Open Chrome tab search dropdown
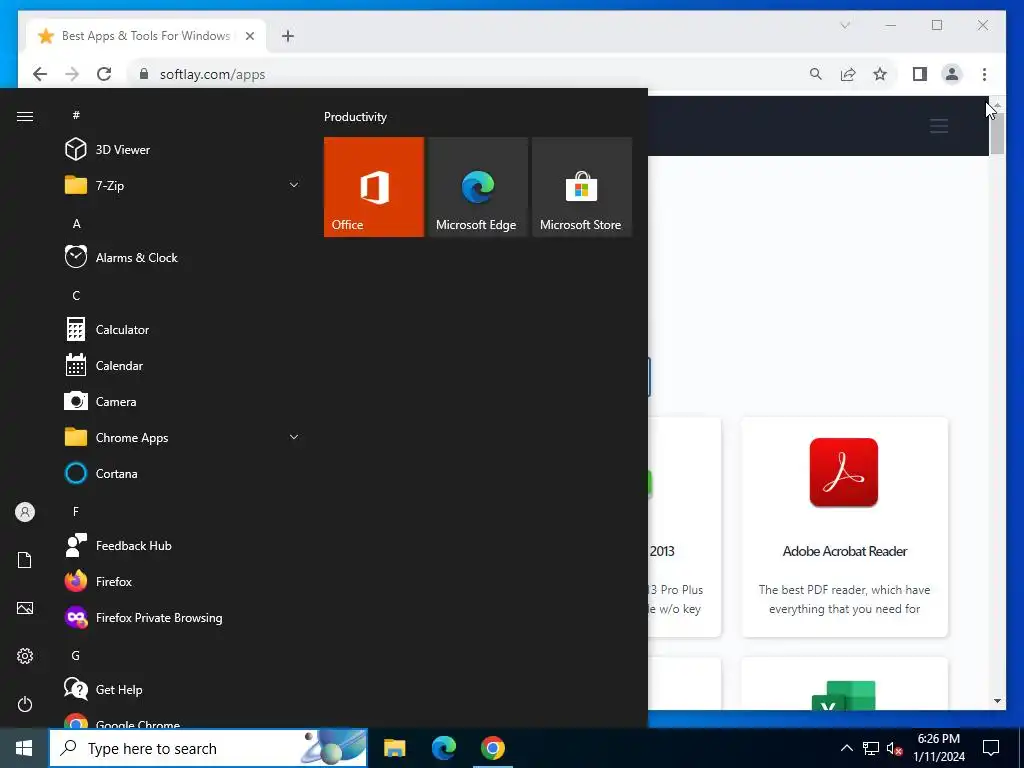1024x768 pixels. (845, 25)
